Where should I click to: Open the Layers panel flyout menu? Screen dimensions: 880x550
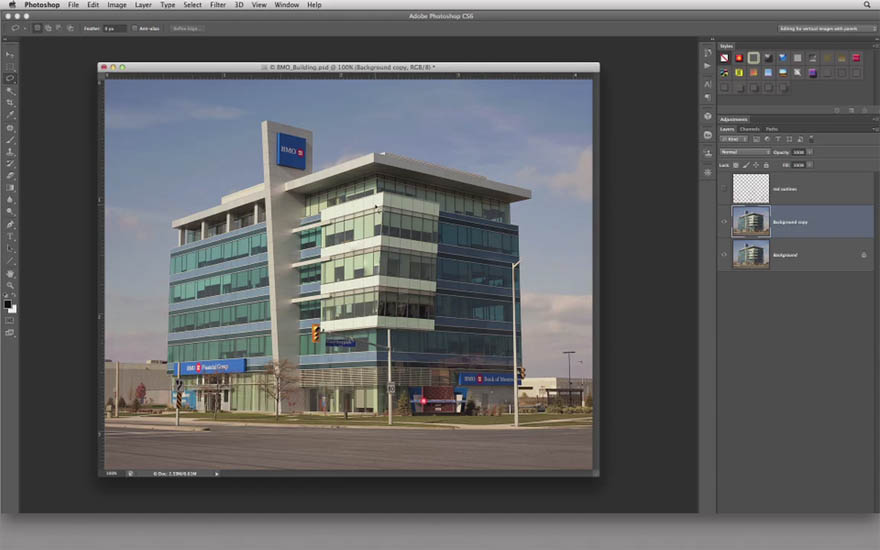click(x=875, y=129)
